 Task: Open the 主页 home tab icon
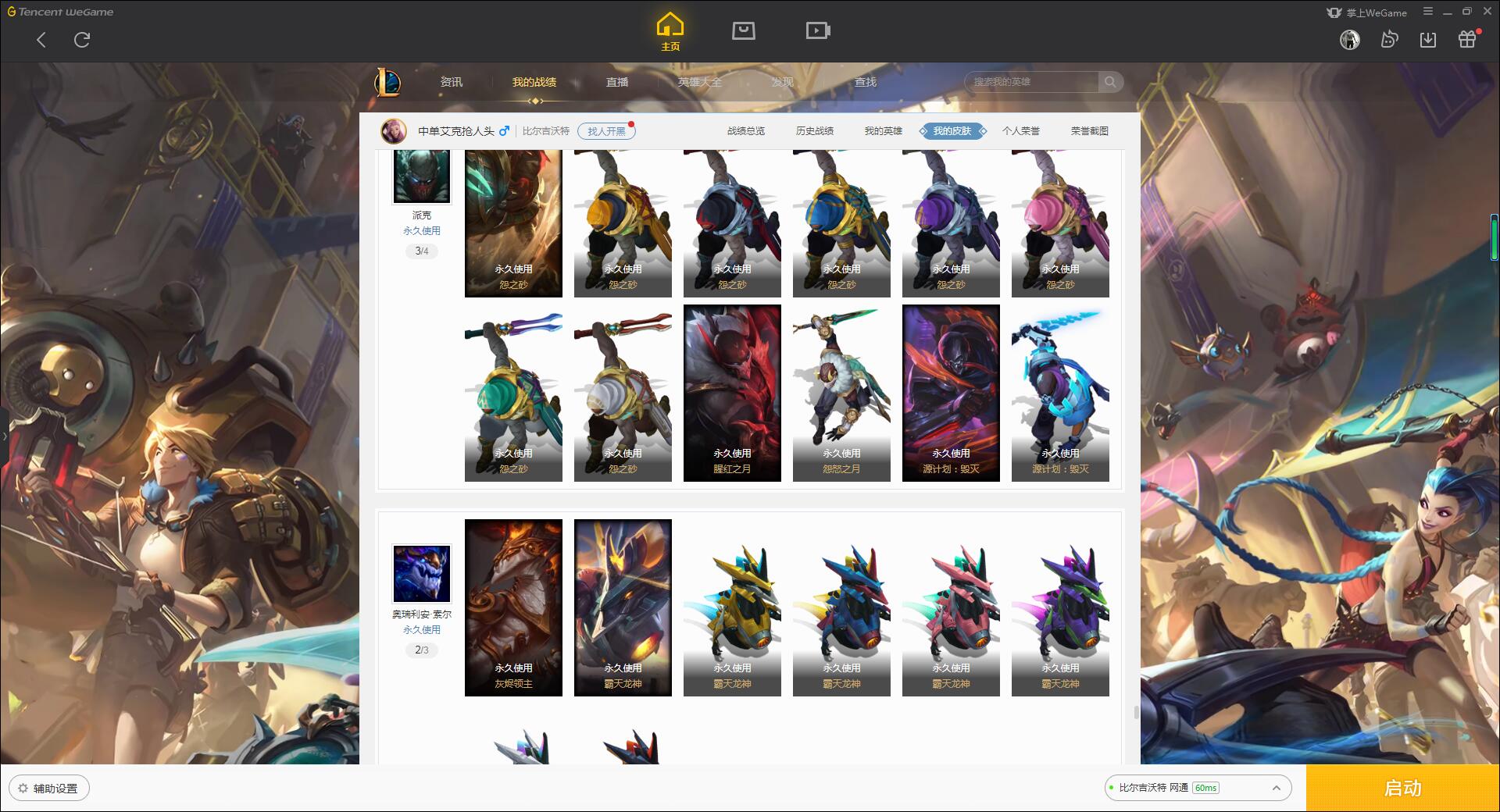[x=670, y=32]
